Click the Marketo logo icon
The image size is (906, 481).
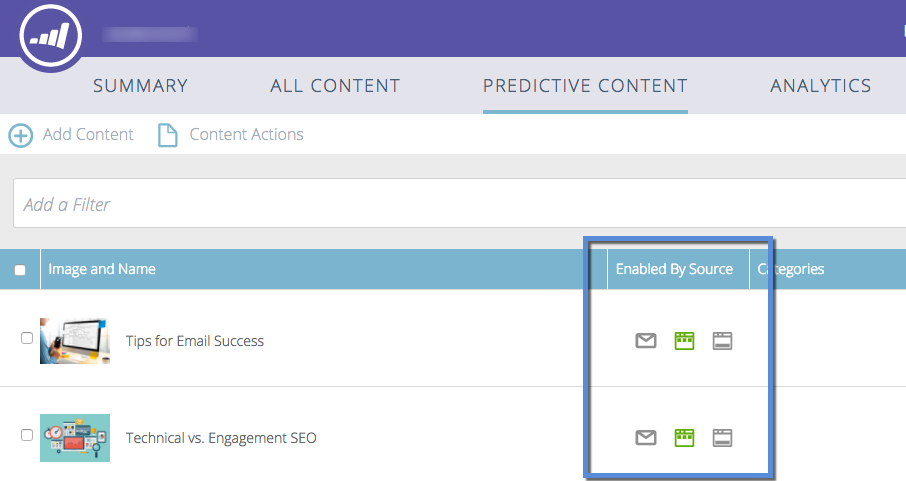tap(50, 37)
